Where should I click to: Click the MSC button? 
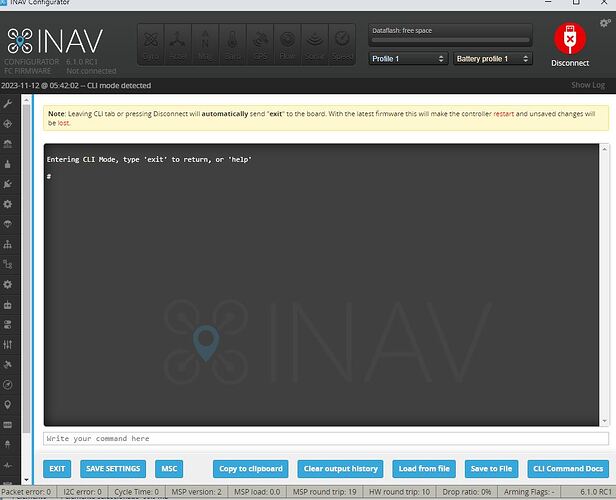coord(169,469)
